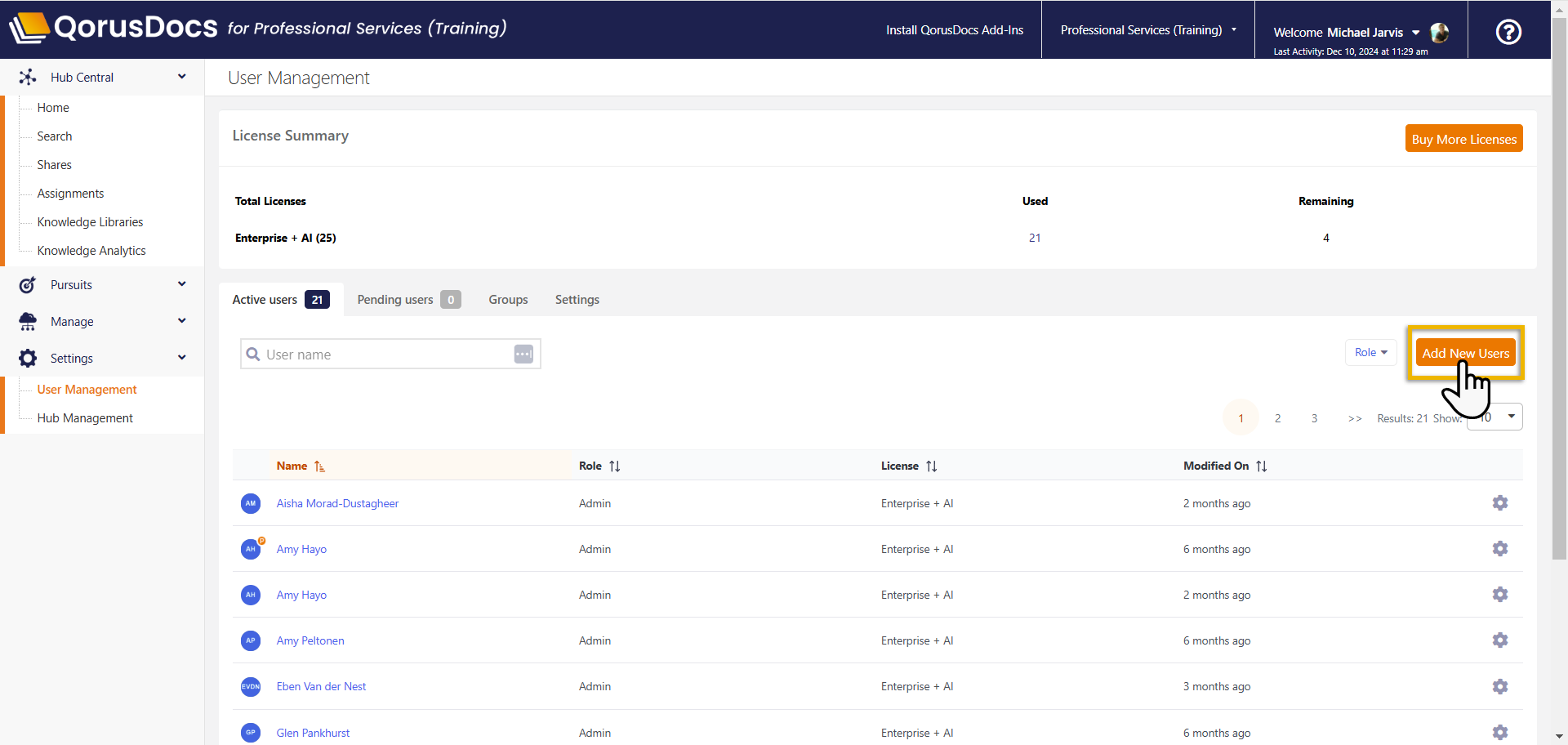
Task: Click the GP avatar for Glen Pankhurst
Action: (x=251, y=733)
